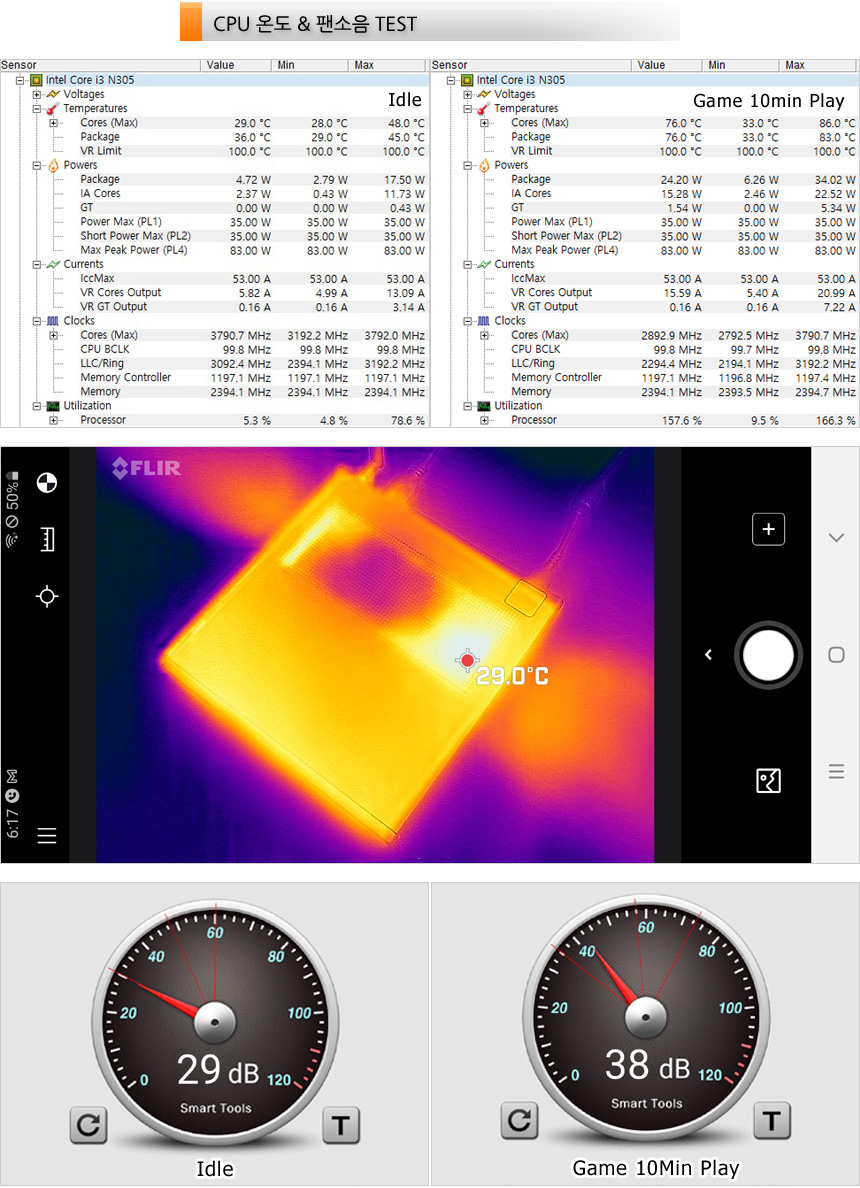This screenshot has height=1188, width=860.
Task: Collapse Temperatures node in the Game panel
Action: tap(468, 108)
